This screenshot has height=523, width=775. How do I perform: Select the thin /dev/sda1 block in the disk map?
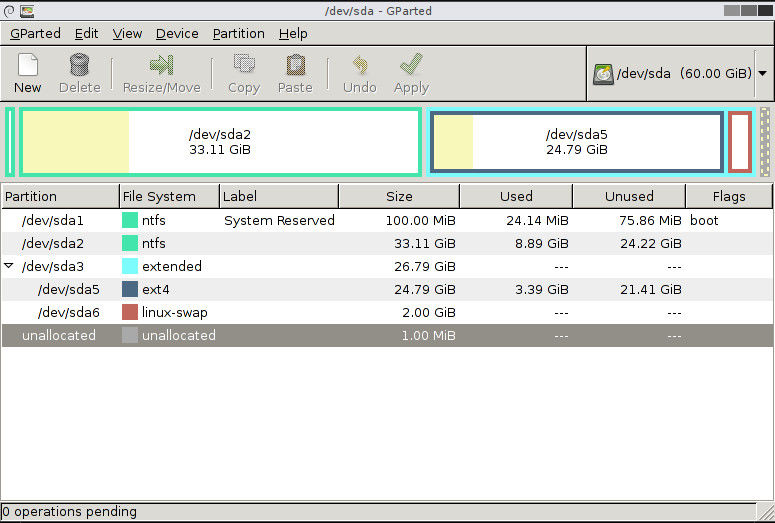(x=9, y=142)
